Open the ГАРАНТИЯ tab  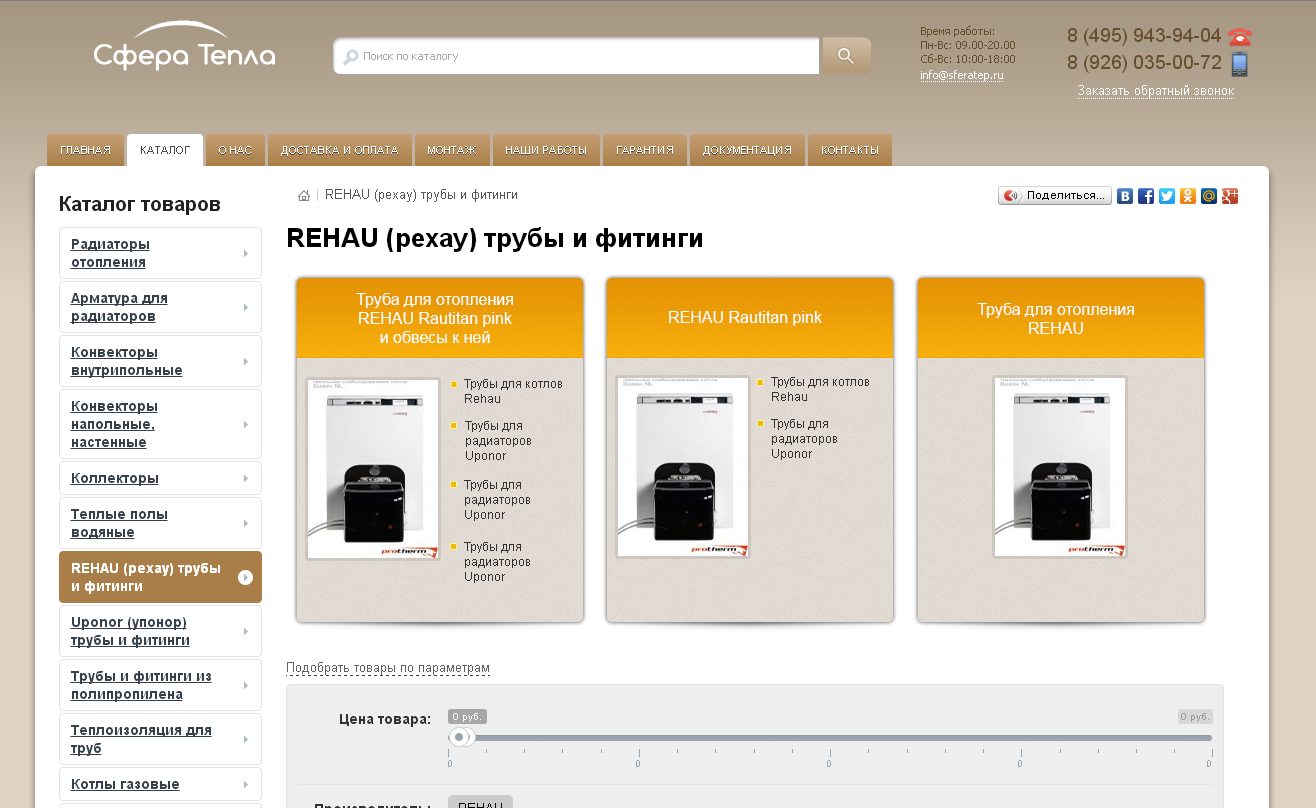click(x=645, y=150)
